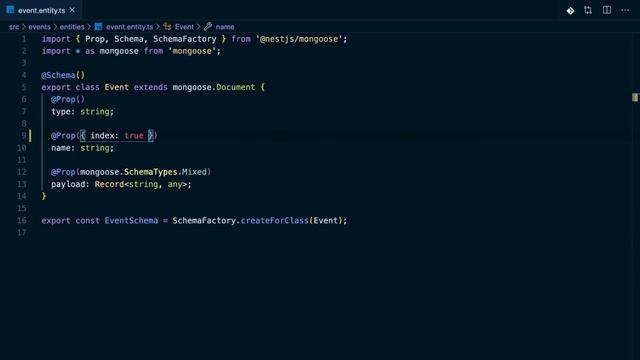The image size is (640, 360).
Task: Click 'payload' property on line 13
Action: [x=68, y=184]
